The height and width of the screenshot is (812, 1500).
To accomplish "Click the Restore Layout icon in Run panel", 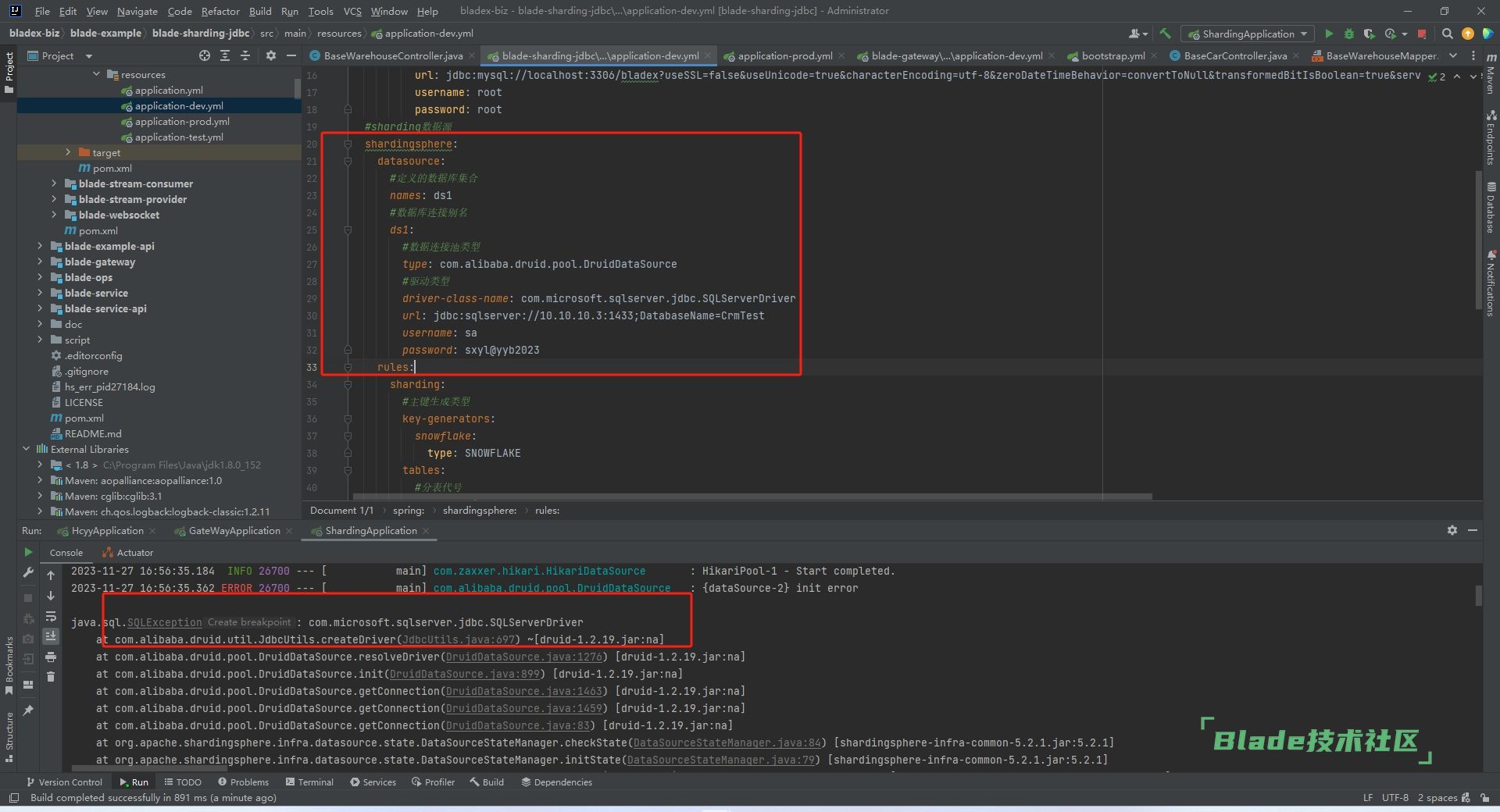I will click(x=29, y=685).
